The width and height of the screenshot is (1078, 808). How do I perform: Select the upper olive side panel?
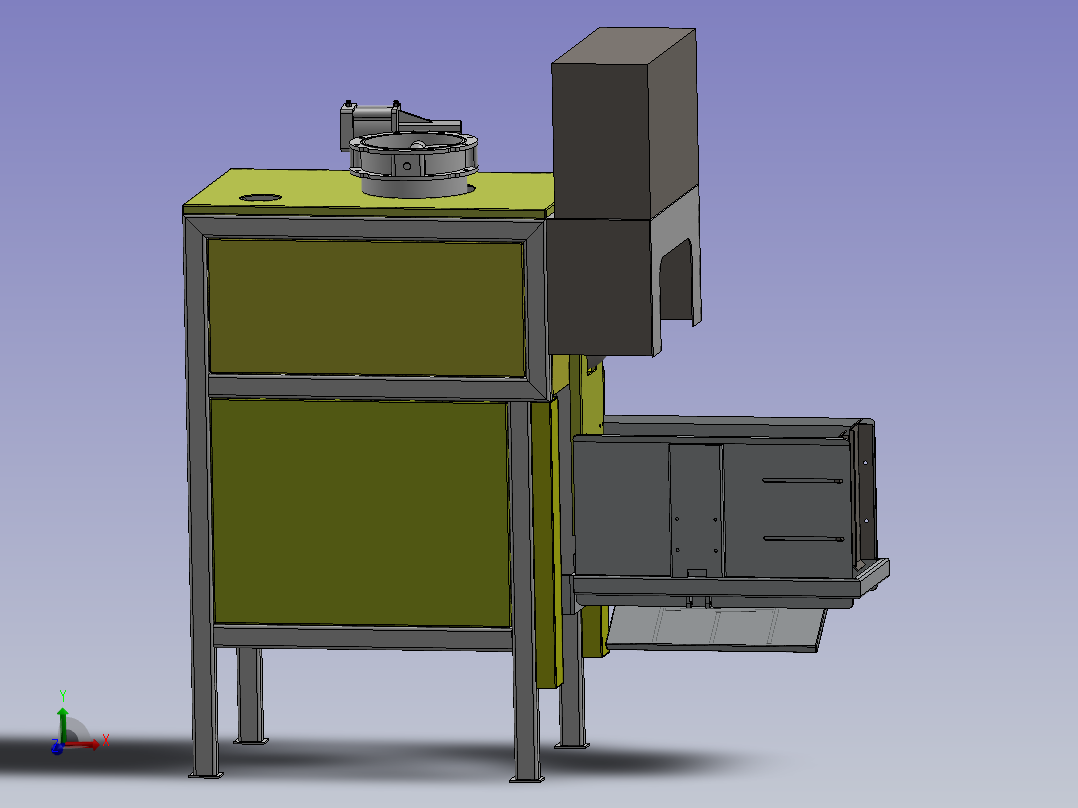tap(367, 307)
